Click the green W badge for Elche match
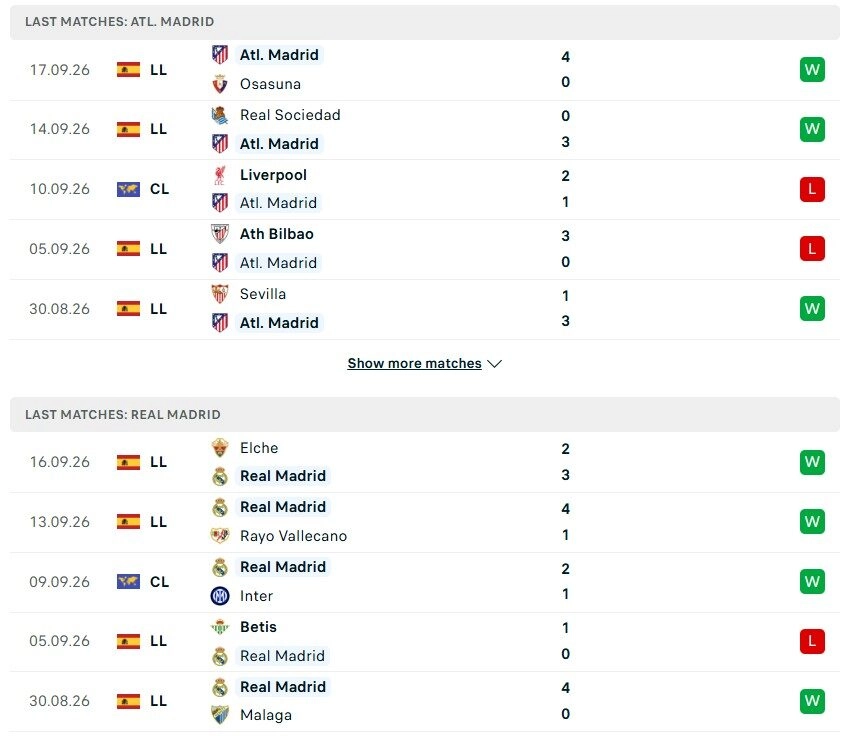 (x=812, y=462)
